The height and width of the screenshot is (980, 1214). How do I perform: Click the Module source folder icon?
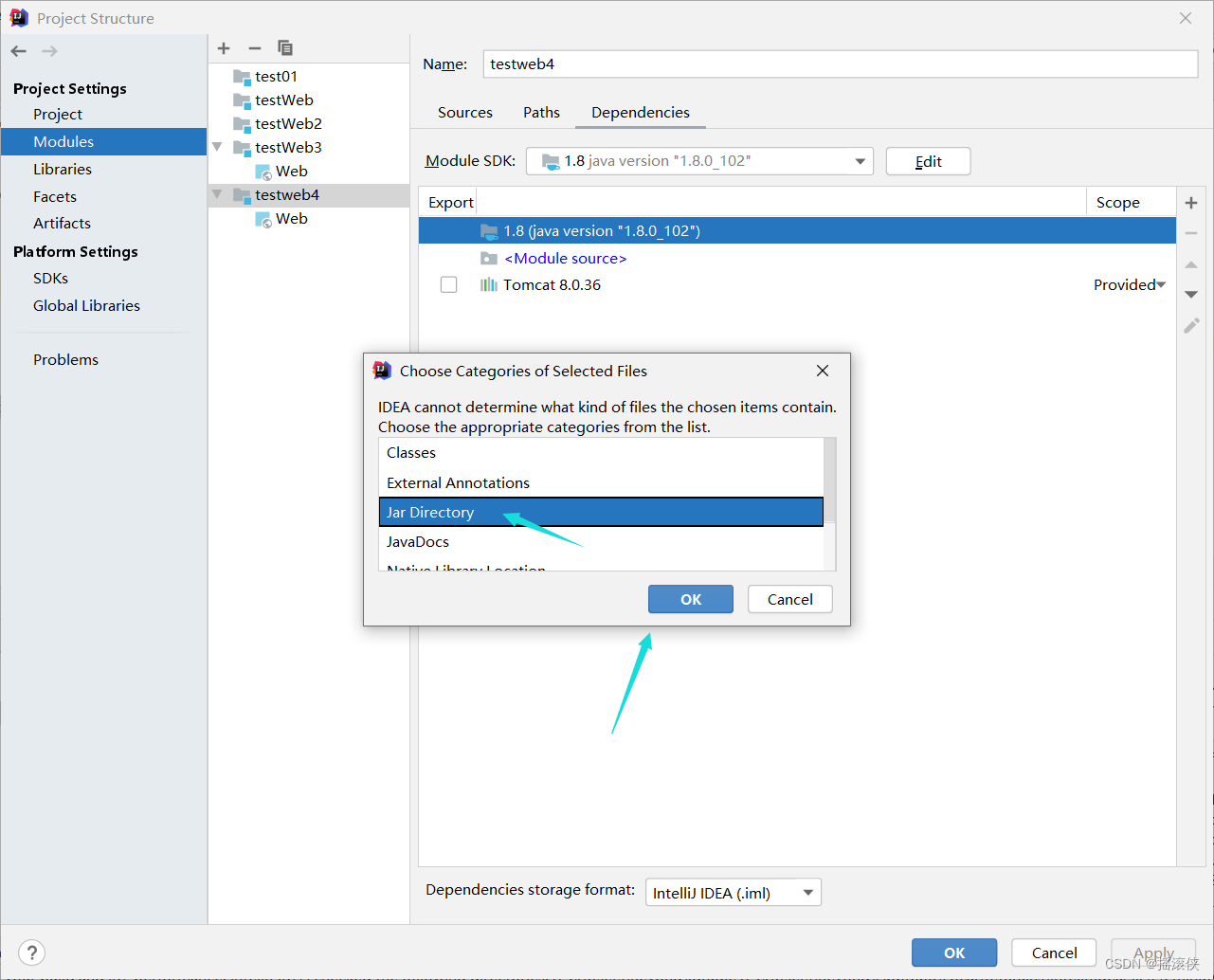coord(488,258)
